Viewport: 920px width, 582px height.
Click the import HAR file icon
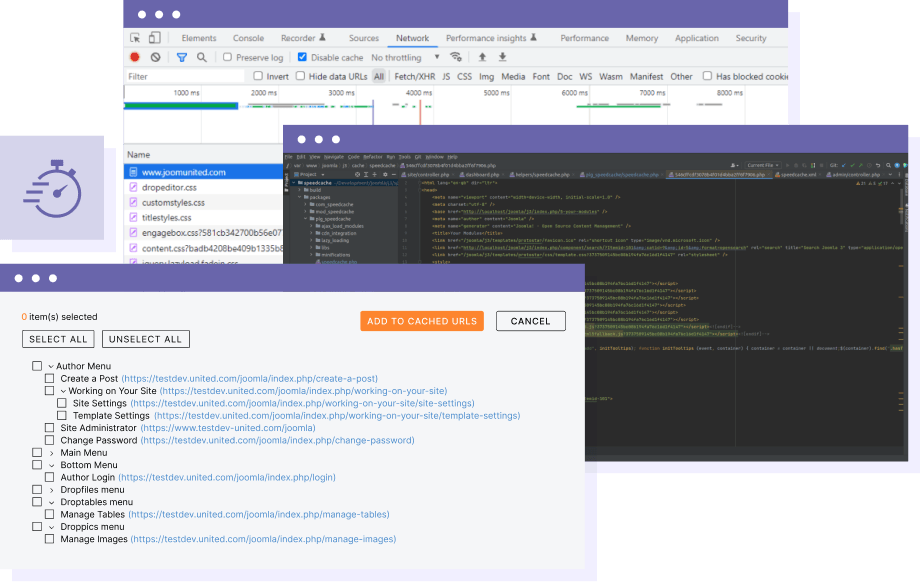(x=483, y=57)
